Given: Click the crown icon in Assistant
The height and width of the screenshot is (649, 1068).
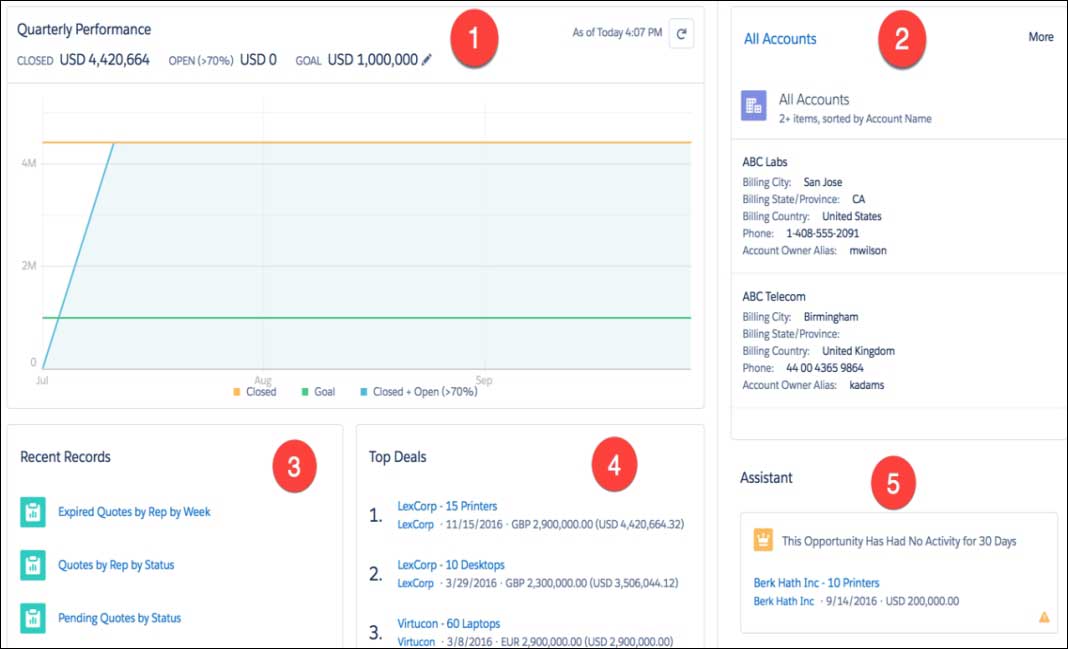Looking at the screenshot, I should [762, 541].
